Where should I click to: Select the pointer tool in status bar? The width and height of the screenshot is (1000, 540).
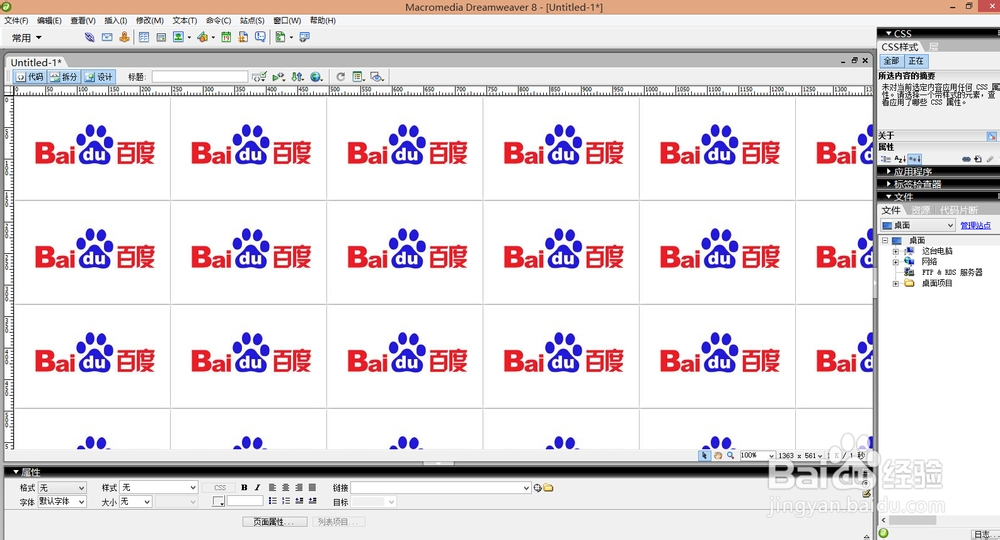tap(704, 455)
